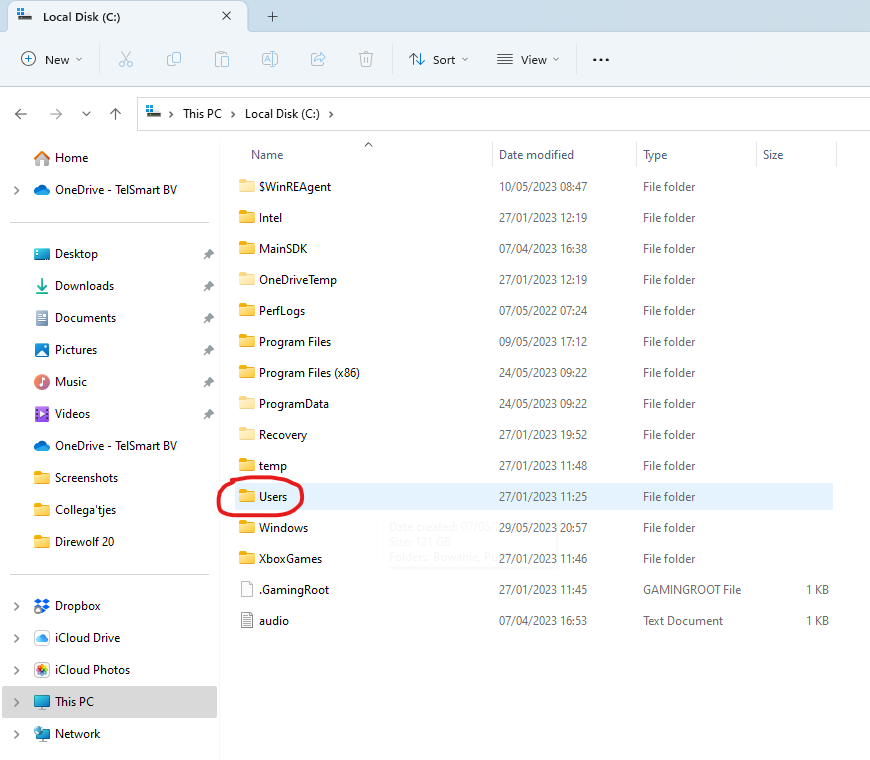Show recent locations dropdown chevron

[87, 114]
